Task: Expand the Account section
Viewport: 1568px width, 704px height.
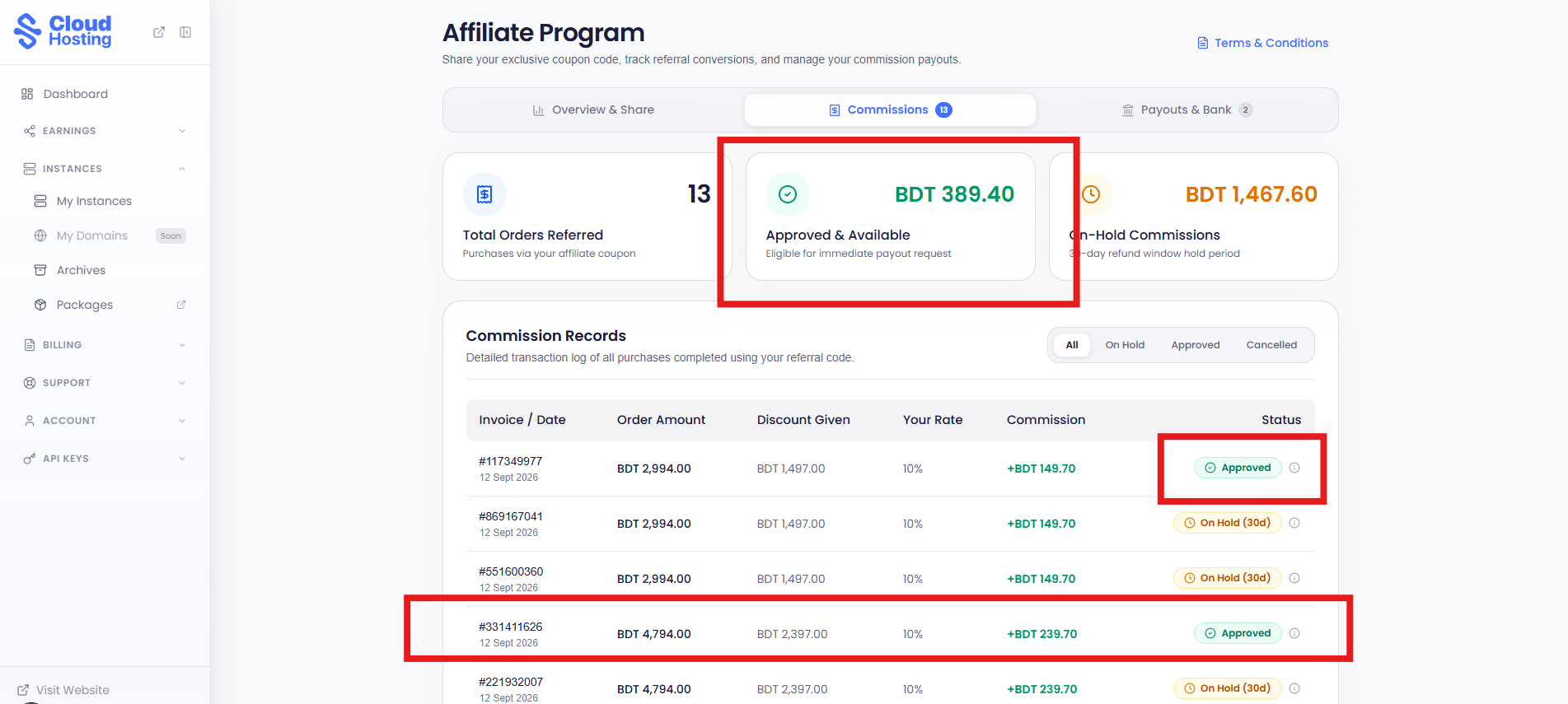Action: (105, 421)
